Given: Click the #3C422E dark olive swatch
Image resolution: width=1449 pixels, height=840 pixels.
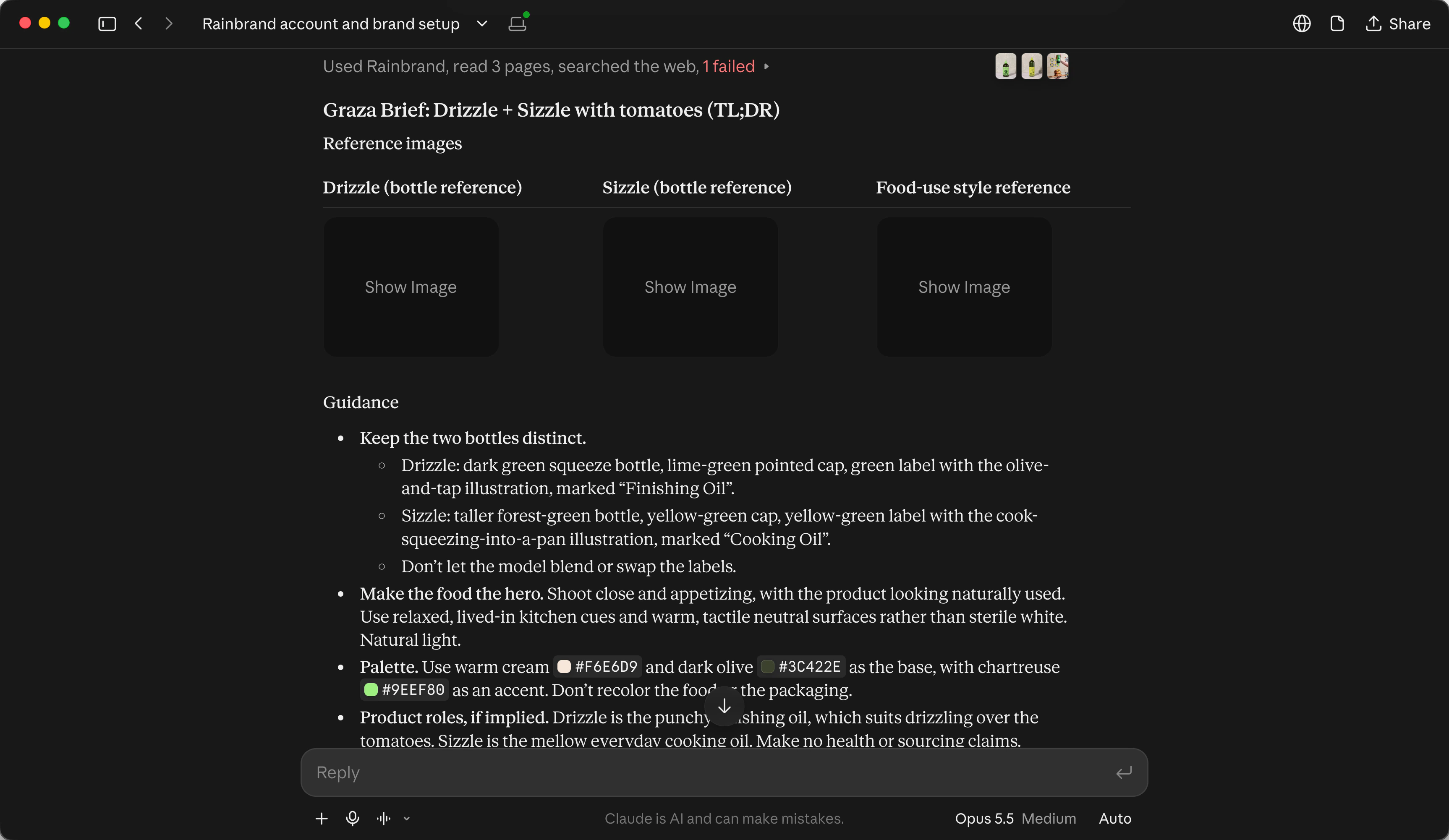Looking at the screenshot, I should [767, 666].
